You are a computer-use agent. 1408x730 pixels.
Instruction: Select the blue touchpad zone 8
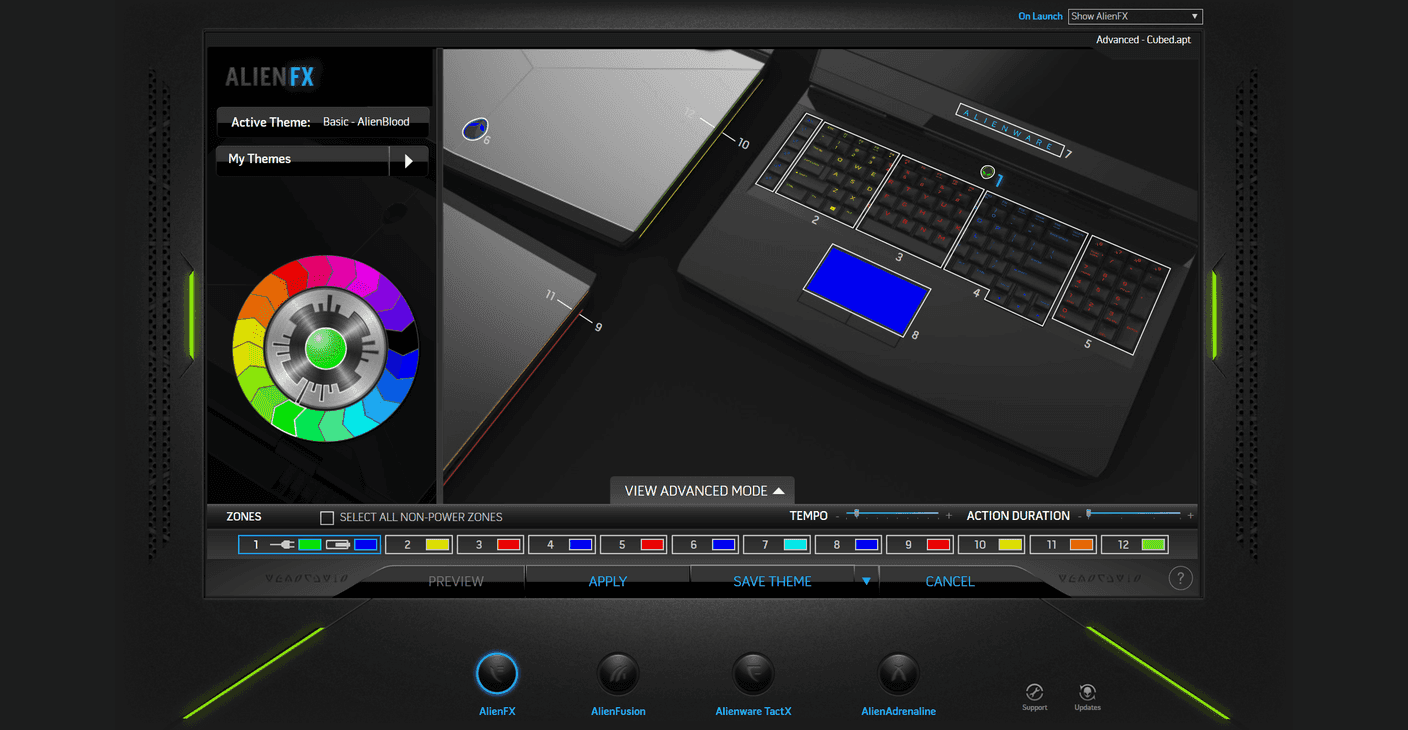point(865,290)
